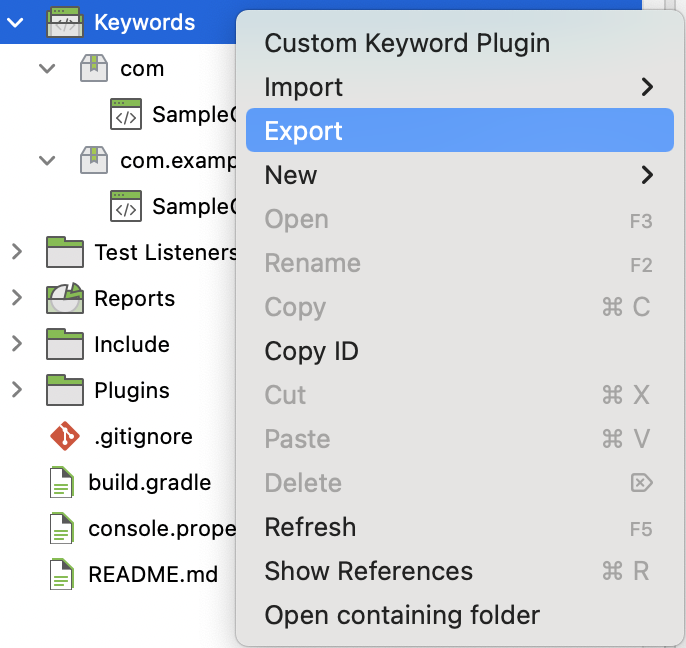Image resolution: width=686 pixels, height=648 pixels.
Task: Open the New submenu
Action: point(291,175)
